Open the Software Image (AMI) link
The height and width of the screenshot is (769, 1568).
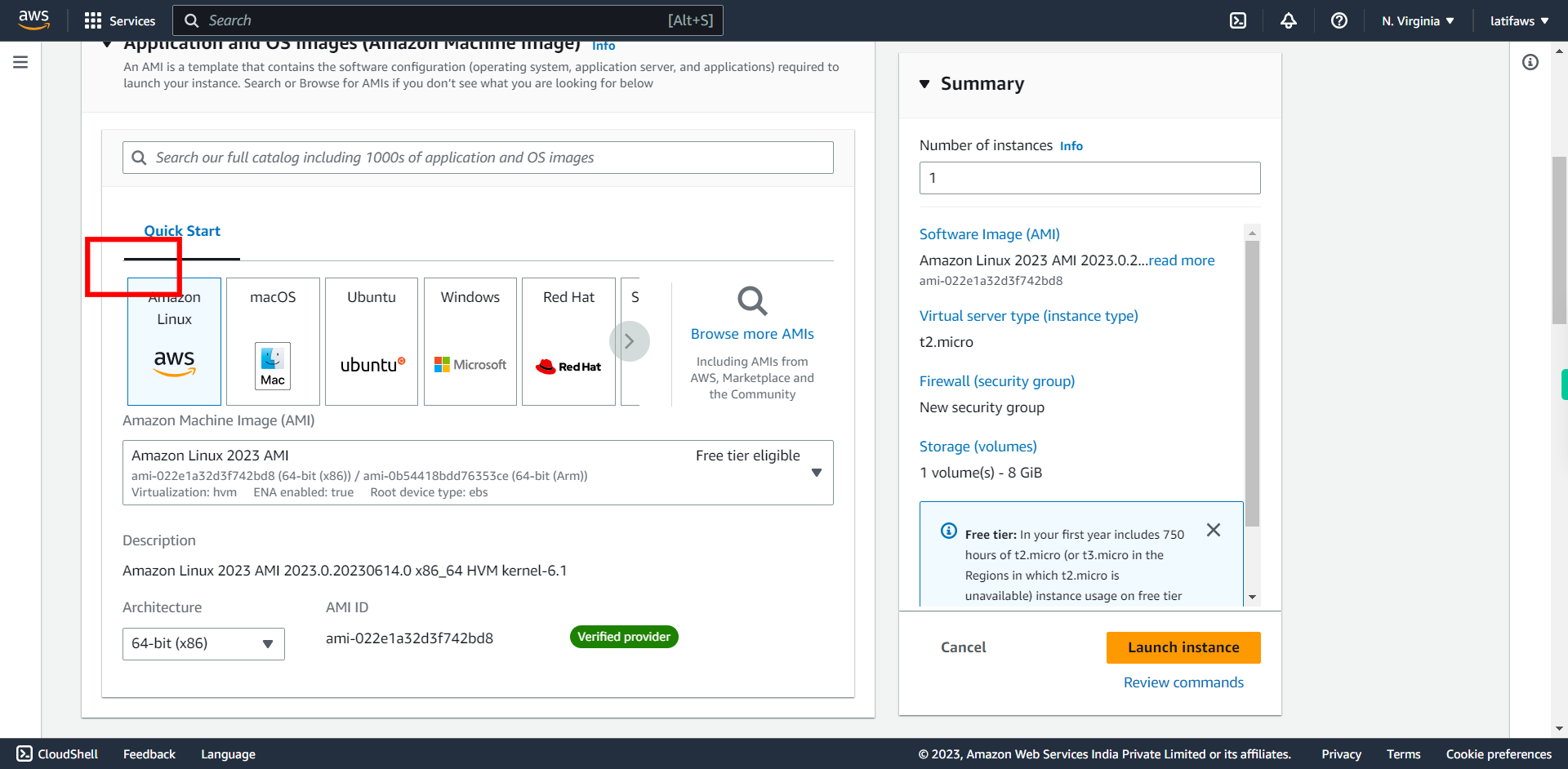coord(990,234)
